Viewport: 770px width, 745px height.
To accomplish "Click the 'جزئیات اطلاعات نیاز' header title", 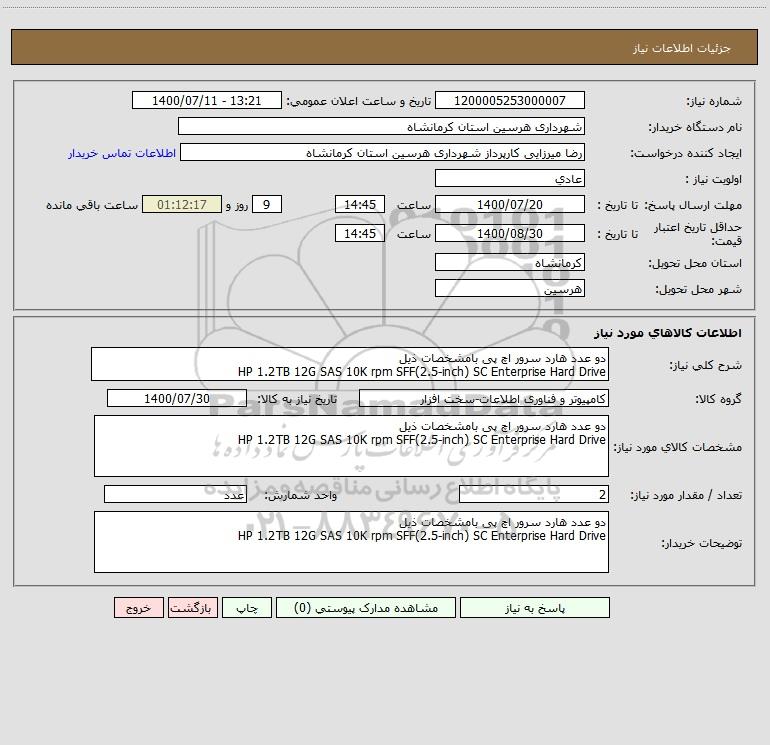I will (682, 48).
